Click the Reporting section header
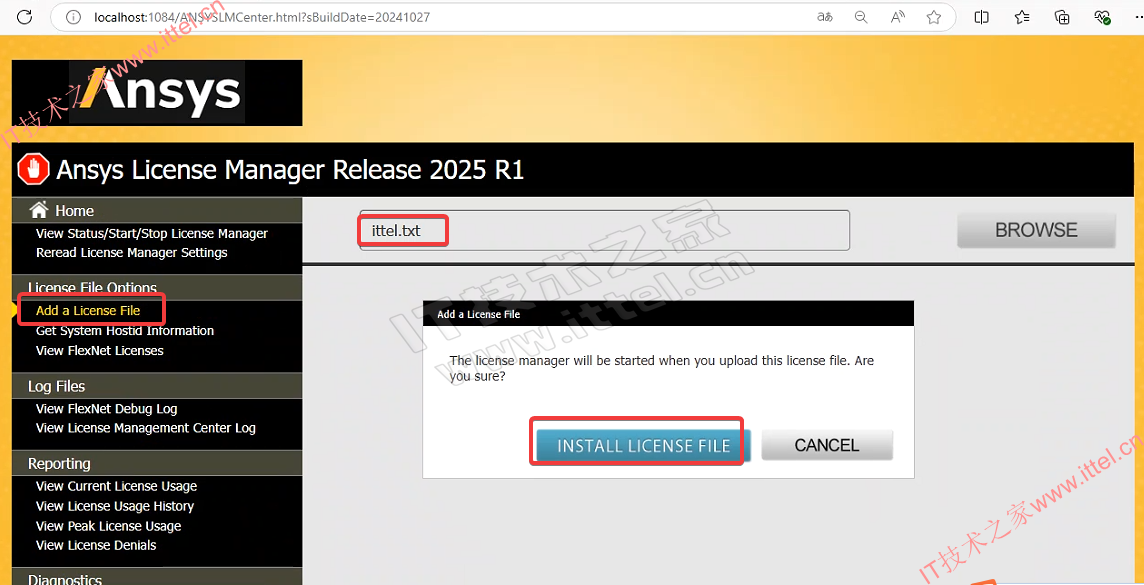Screen dimensions: 1144x585 click(x=157, y=463)
